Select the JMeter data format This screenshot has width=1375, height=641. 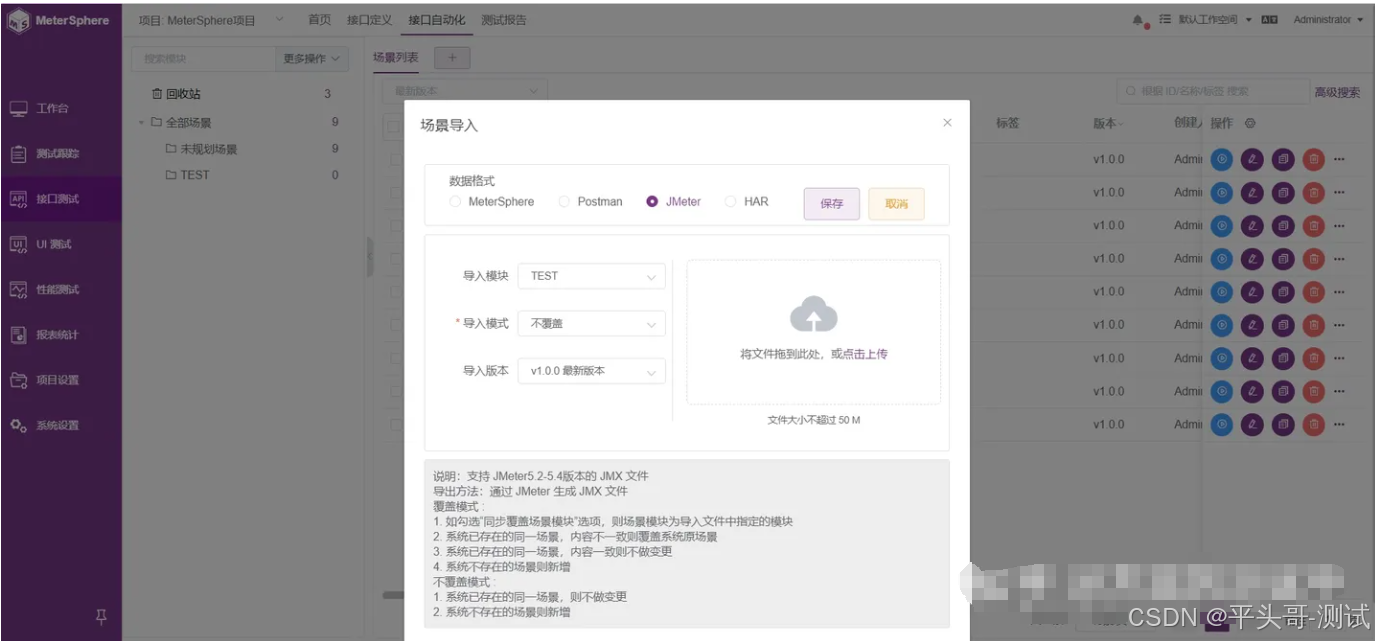tap(674, 202)
